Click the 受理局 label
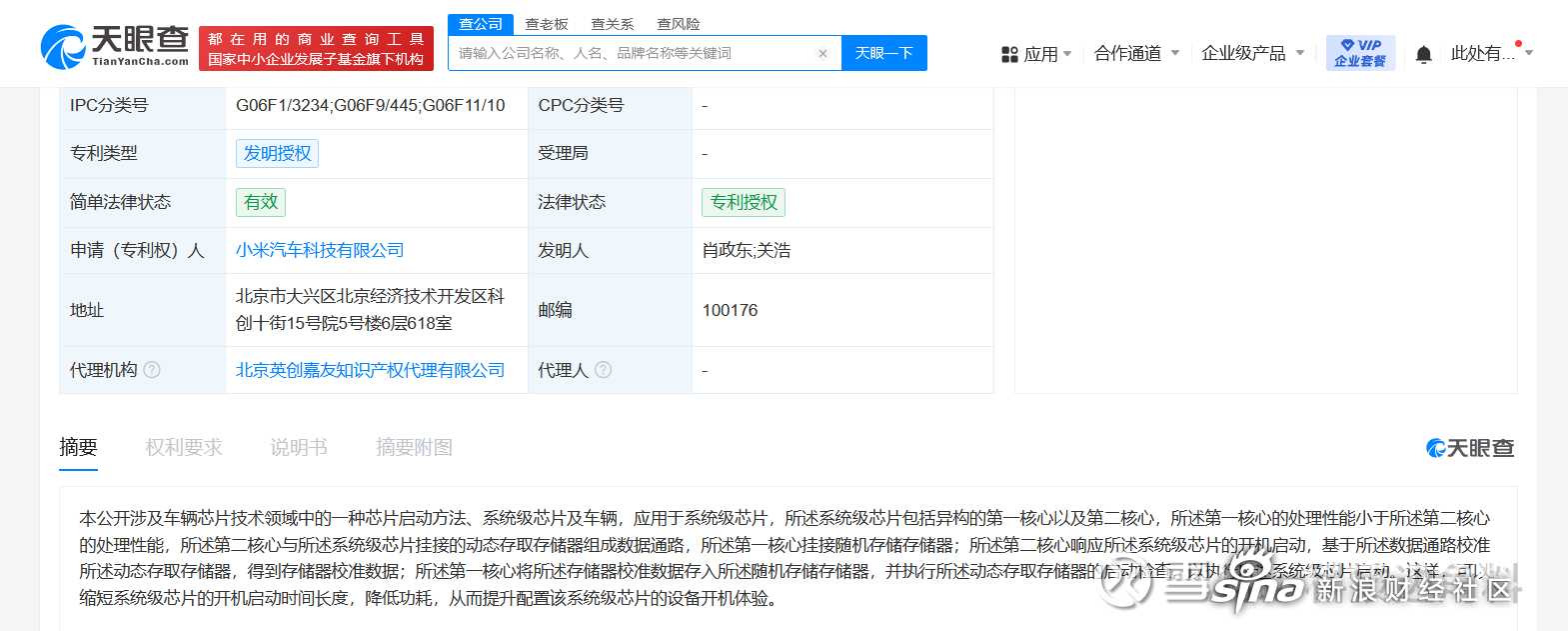 point(564,153)
